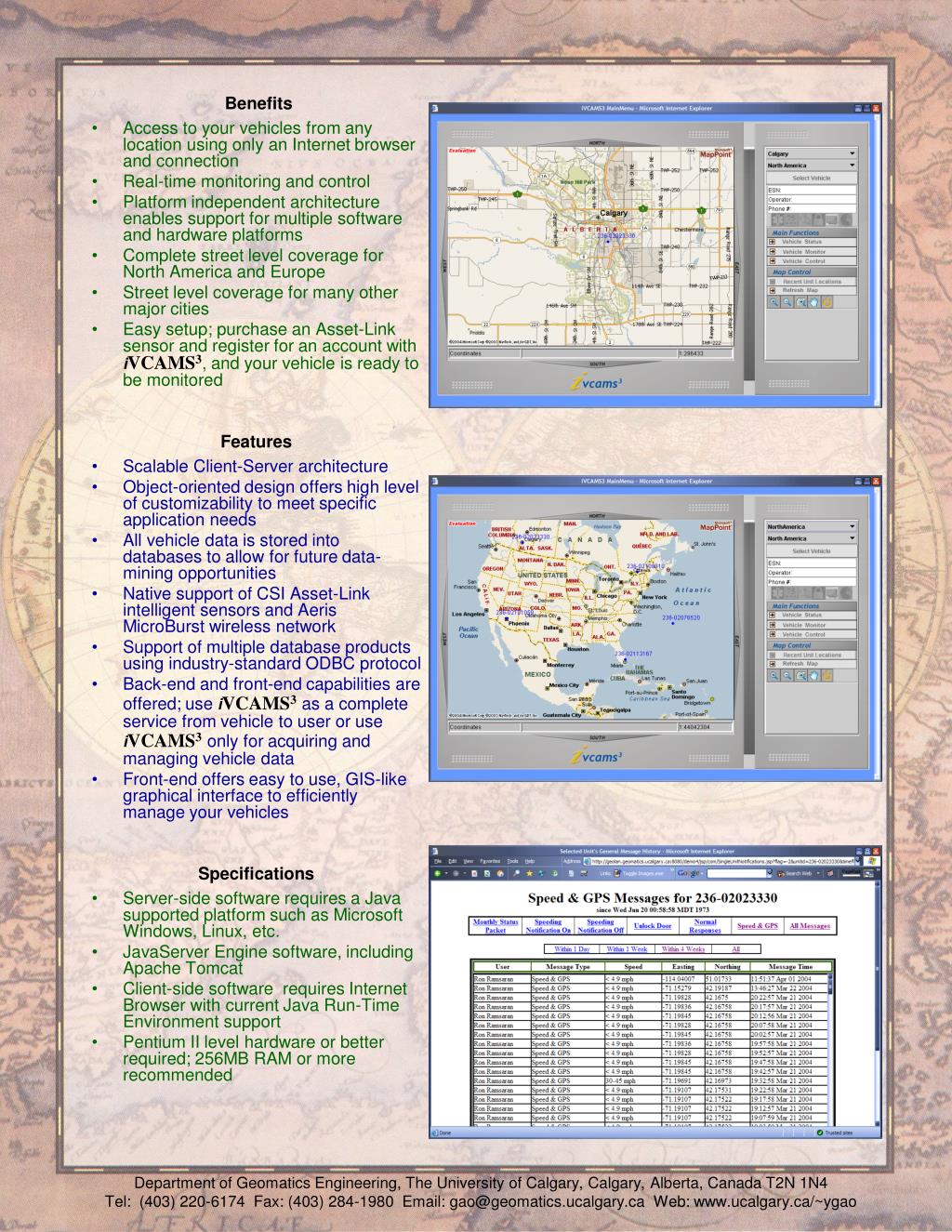Screen dimensions: 952x1232
Task: Click ESN field in Calgary map window
Action: coord(812,190)
